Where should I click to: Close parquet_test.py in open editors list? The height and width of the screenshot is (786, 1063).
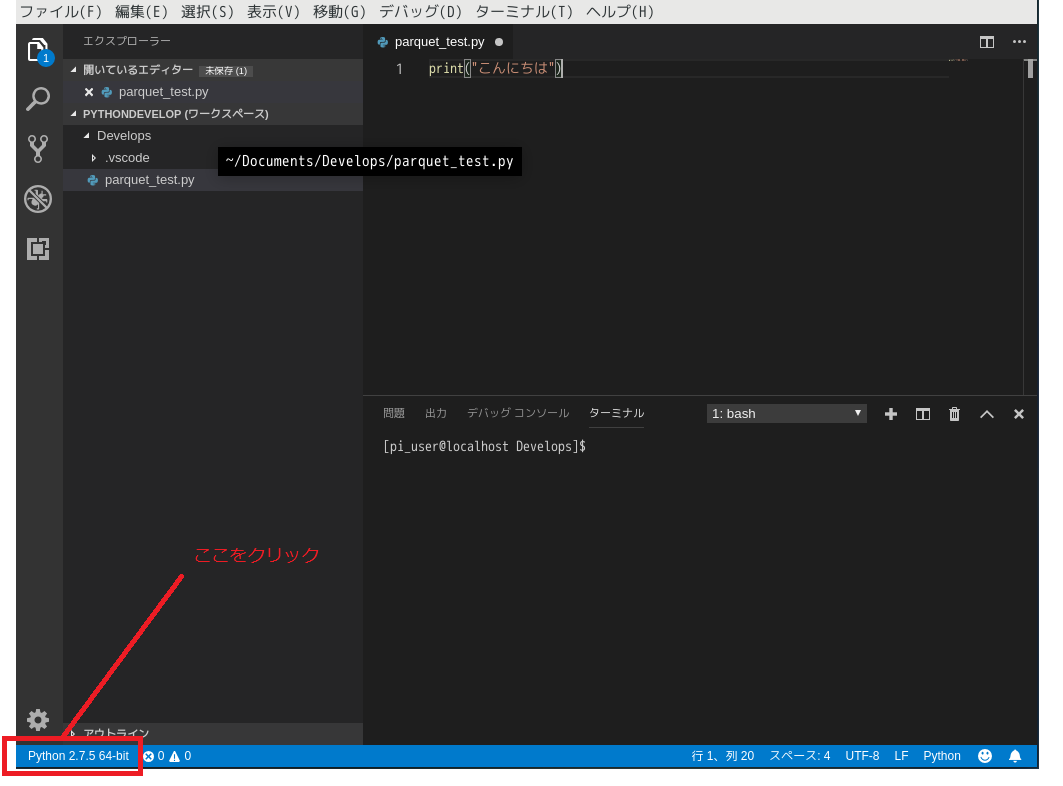tap(89, 92)
